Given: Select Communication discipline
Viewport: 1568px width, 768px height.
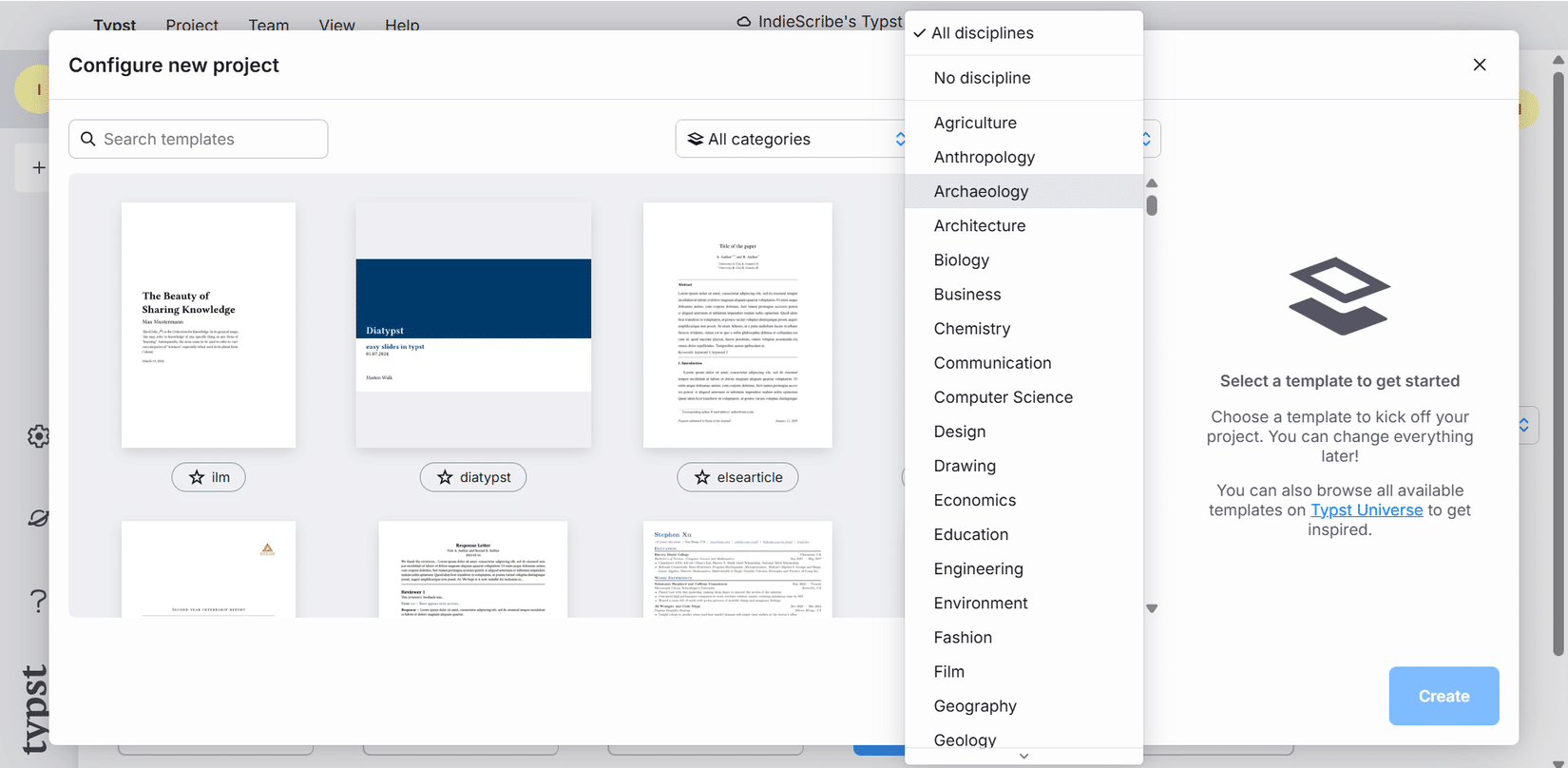Looking at the screenshot, I should pyautogui.click(x=1023, y=362).
